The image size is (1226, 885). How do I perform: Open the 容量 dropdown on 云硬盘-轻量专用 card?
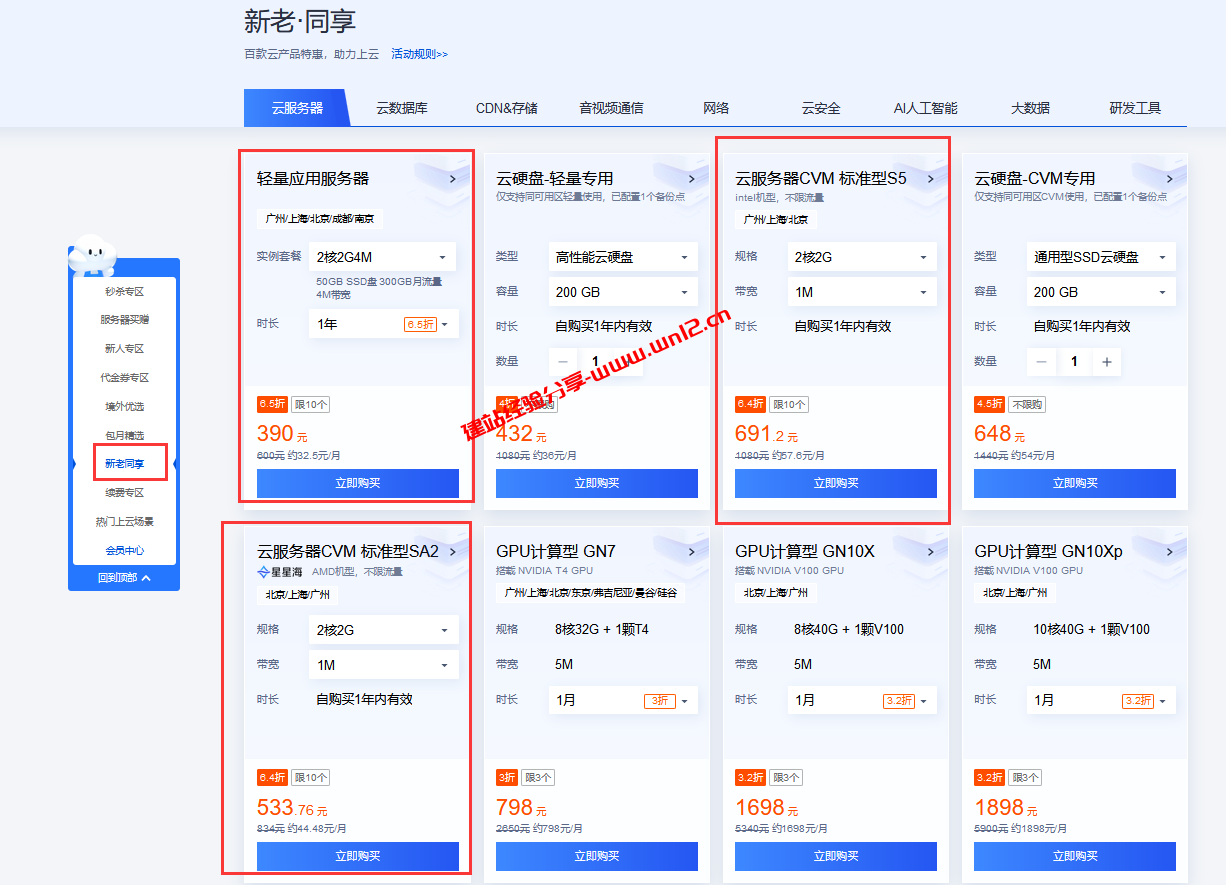pos(622,291)
